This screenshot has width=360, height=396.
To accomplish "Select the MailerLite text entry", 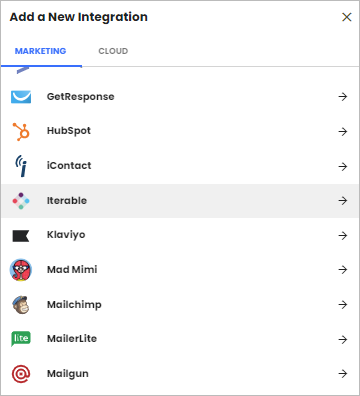I will tap(72, 339).
